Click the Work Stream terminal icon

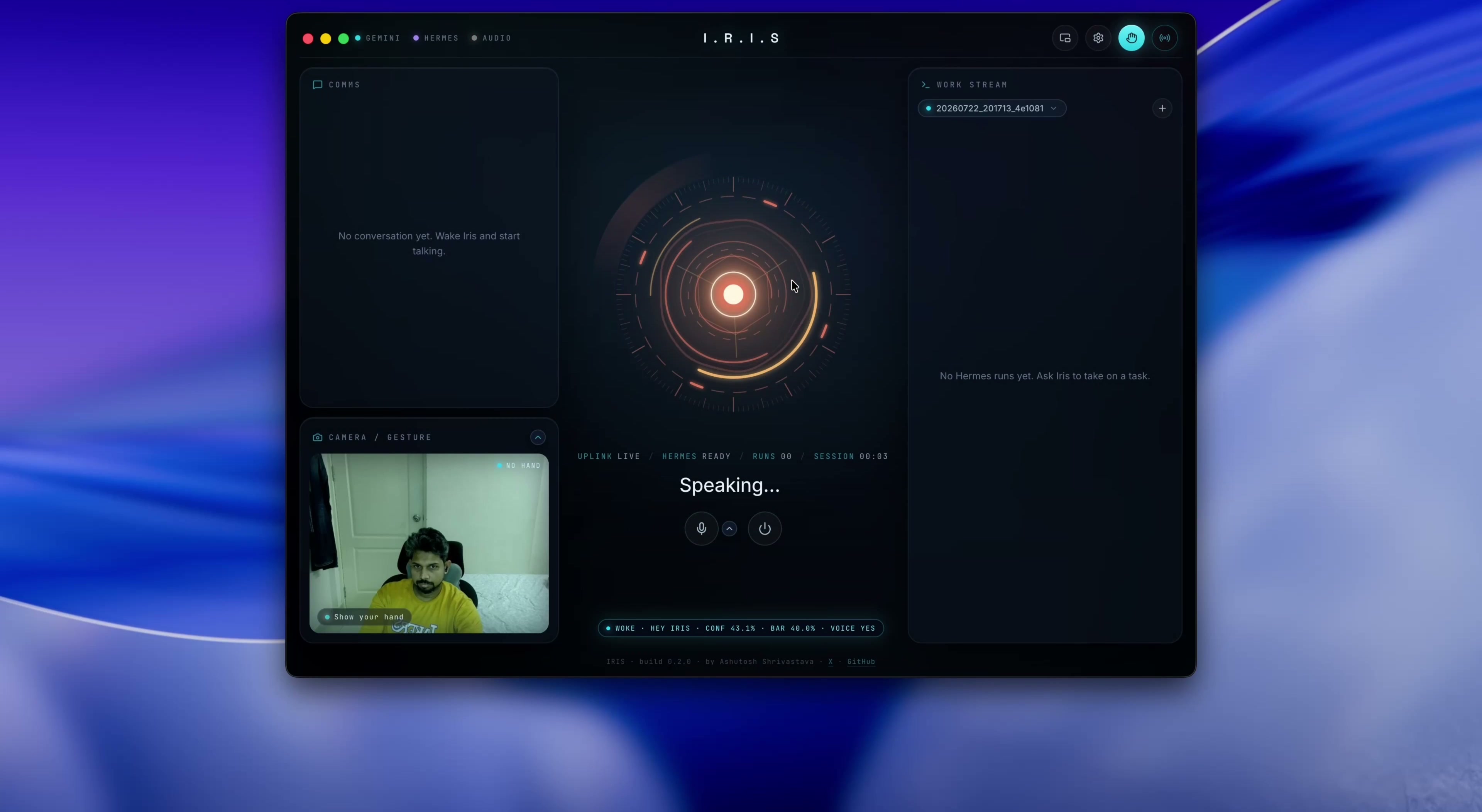[x=925, y=85]
